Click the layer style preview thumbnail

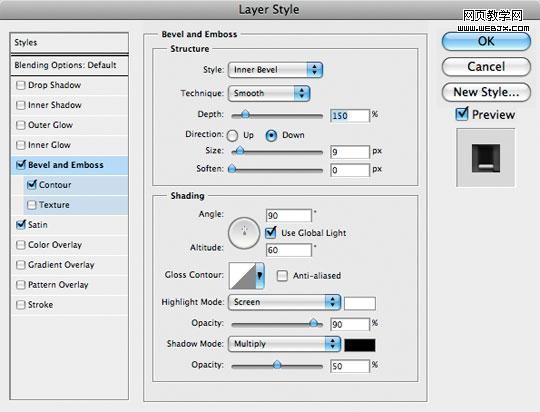click(486, 158)
